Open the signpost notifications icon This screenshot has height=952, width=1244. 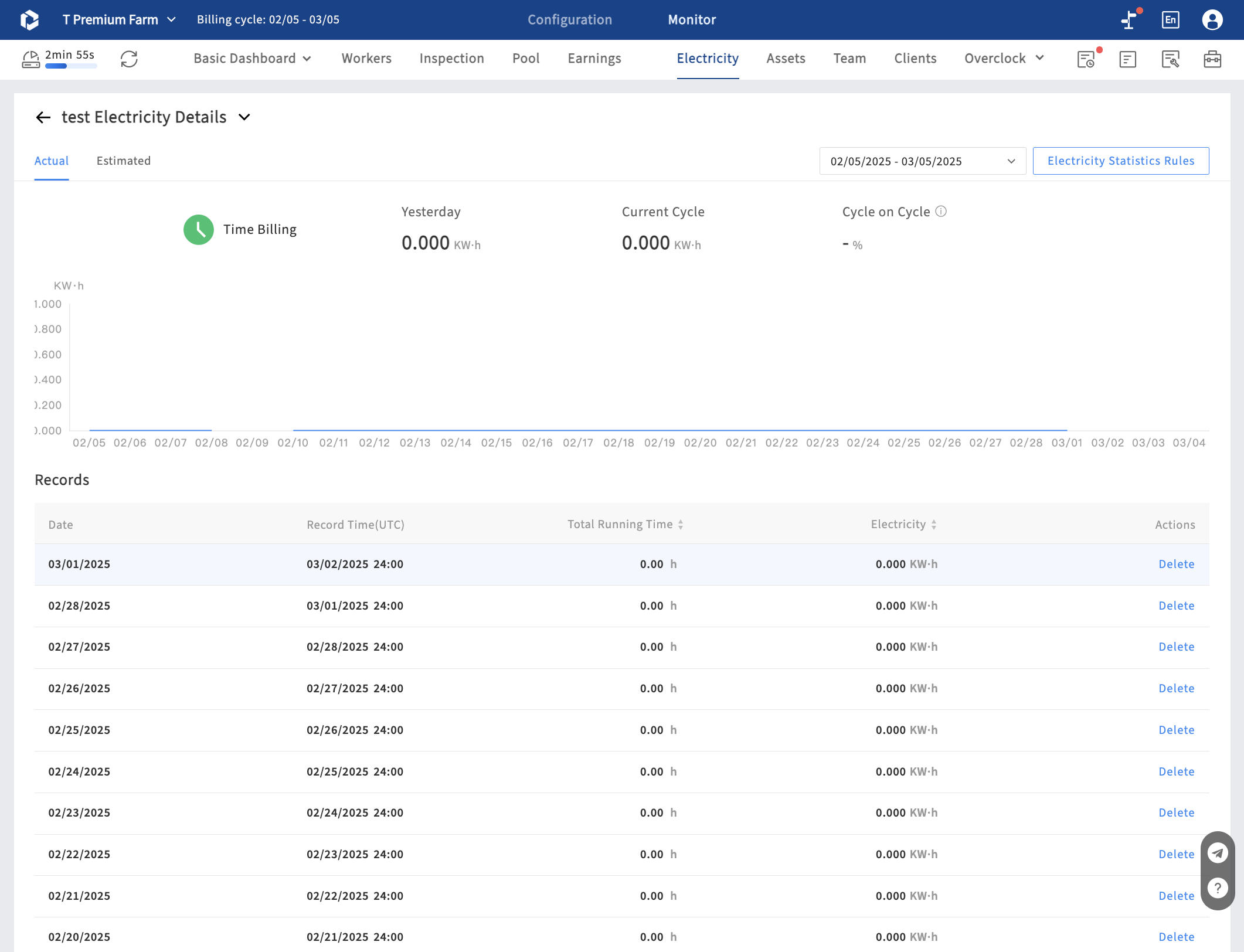tap(1129, 20)
